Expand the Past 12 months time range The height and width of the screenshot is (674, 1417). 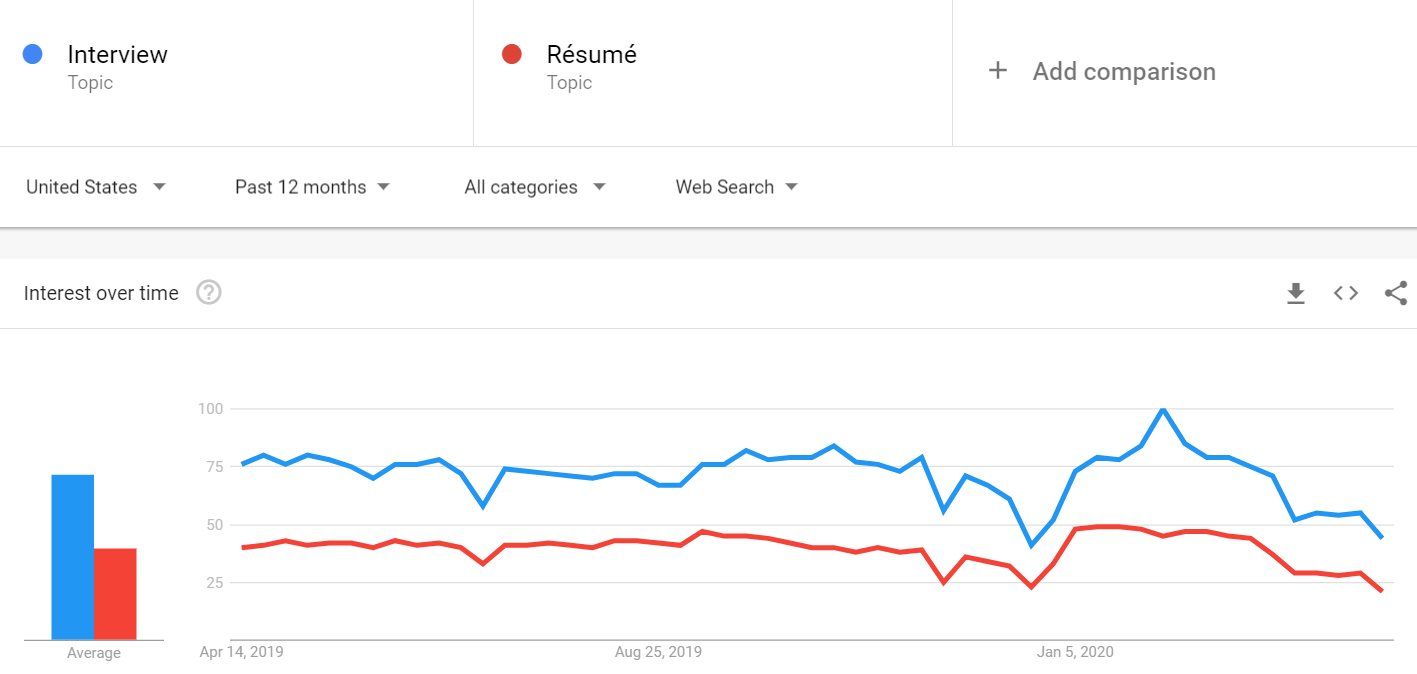[x=312, y=187]
